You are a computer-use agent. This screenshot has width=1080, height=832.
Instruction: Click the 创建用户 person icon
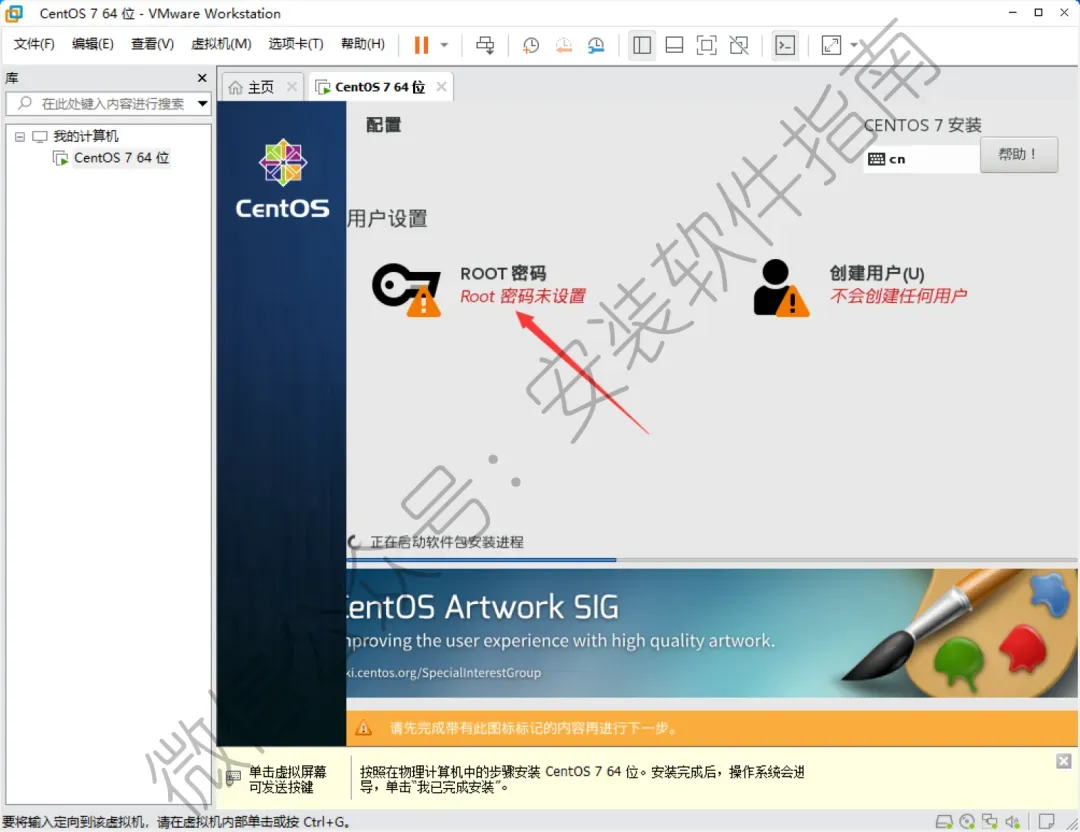coord(781,288)
